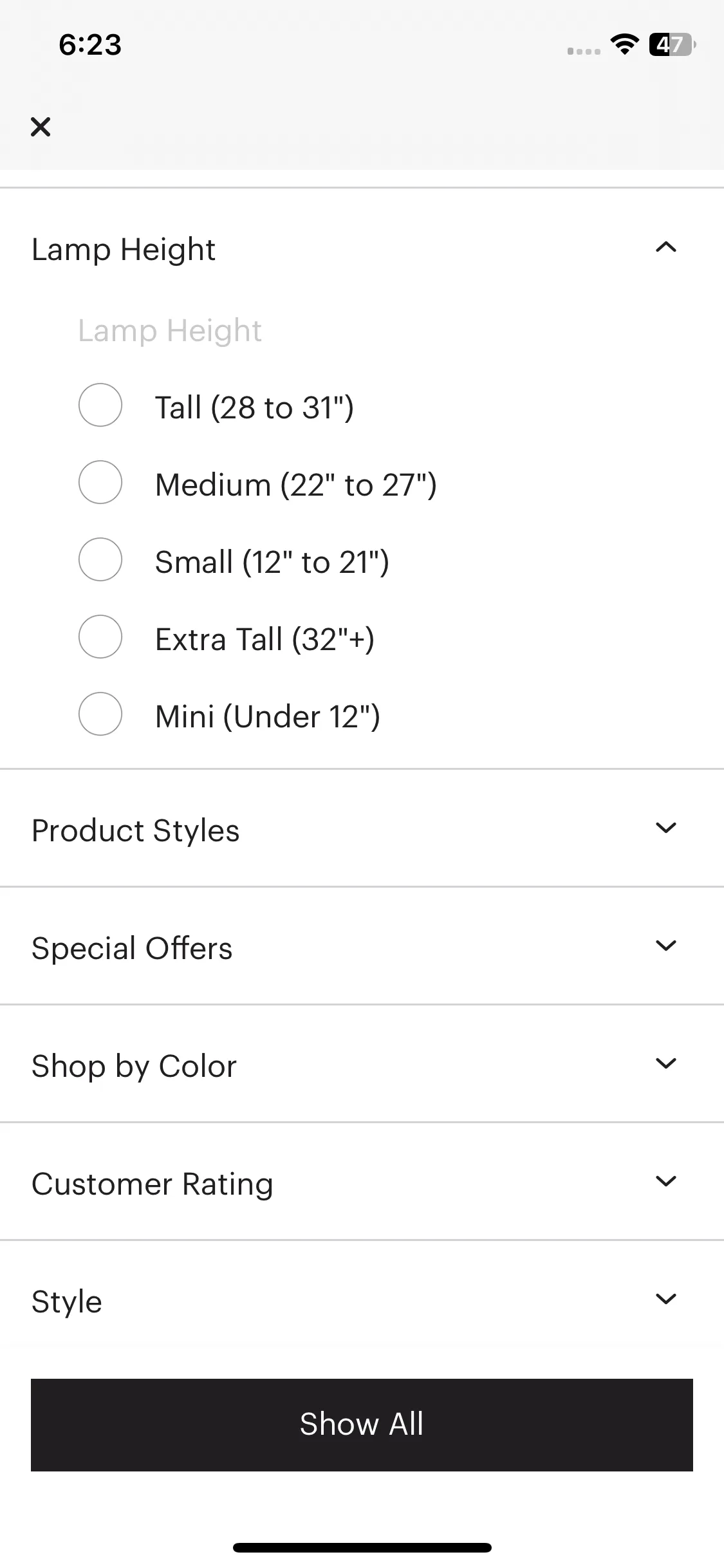Tap the Lamp Height section header text

[x=124, y=250]
